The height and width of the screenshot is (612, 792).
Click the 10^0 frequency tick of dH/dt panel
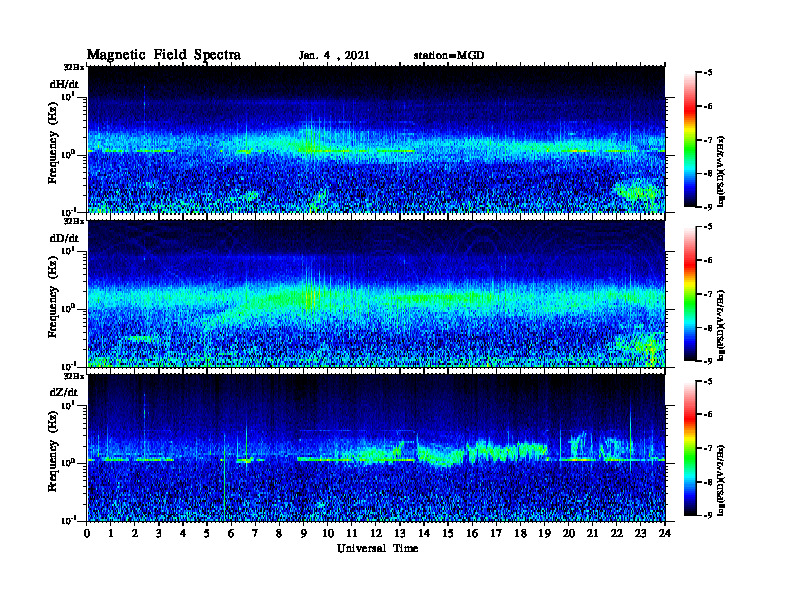click(x=70, y=154)
